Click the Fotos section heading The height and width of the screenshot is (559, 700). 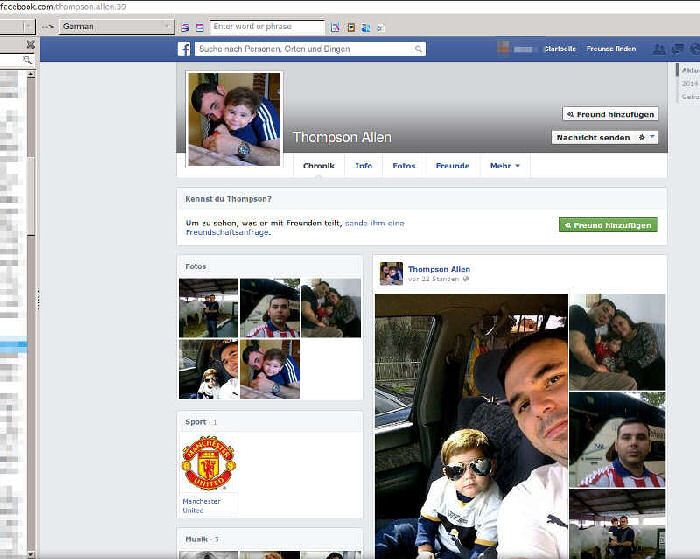[196, 266]
